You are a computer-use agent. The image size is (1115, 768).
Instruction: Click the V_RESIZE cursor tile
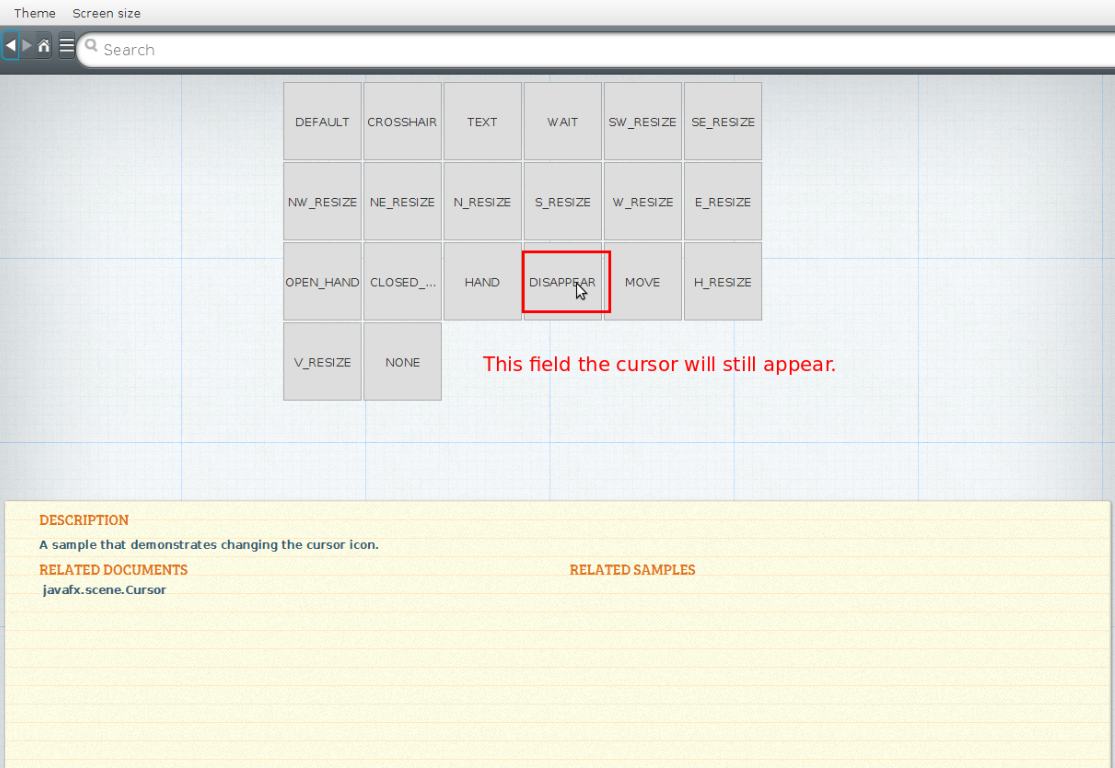coord(322,361)
